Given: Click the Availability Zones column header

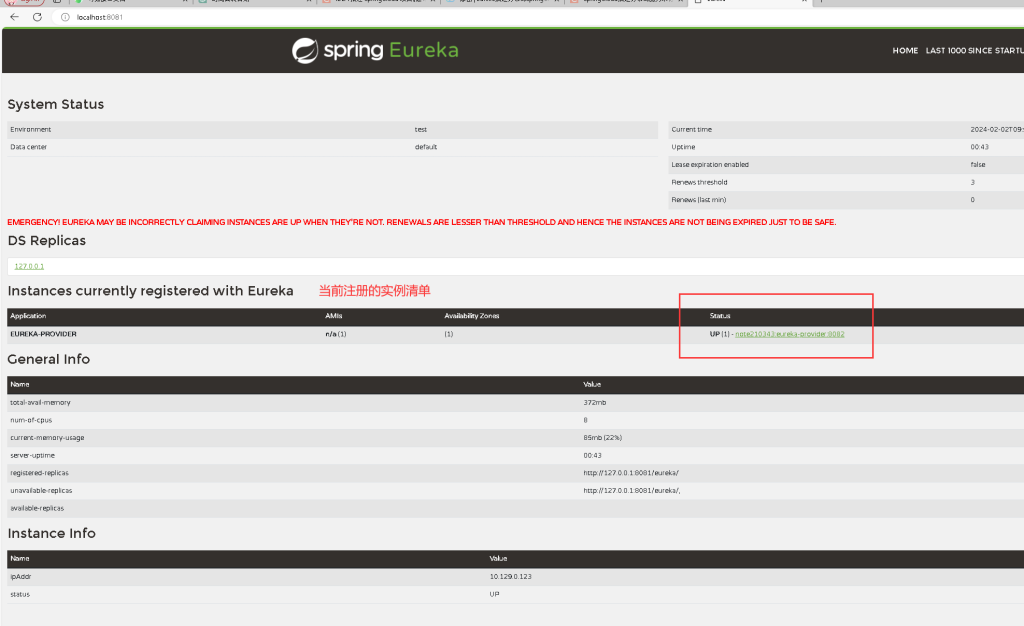Looking at the screenshot, I should [472, 316].
